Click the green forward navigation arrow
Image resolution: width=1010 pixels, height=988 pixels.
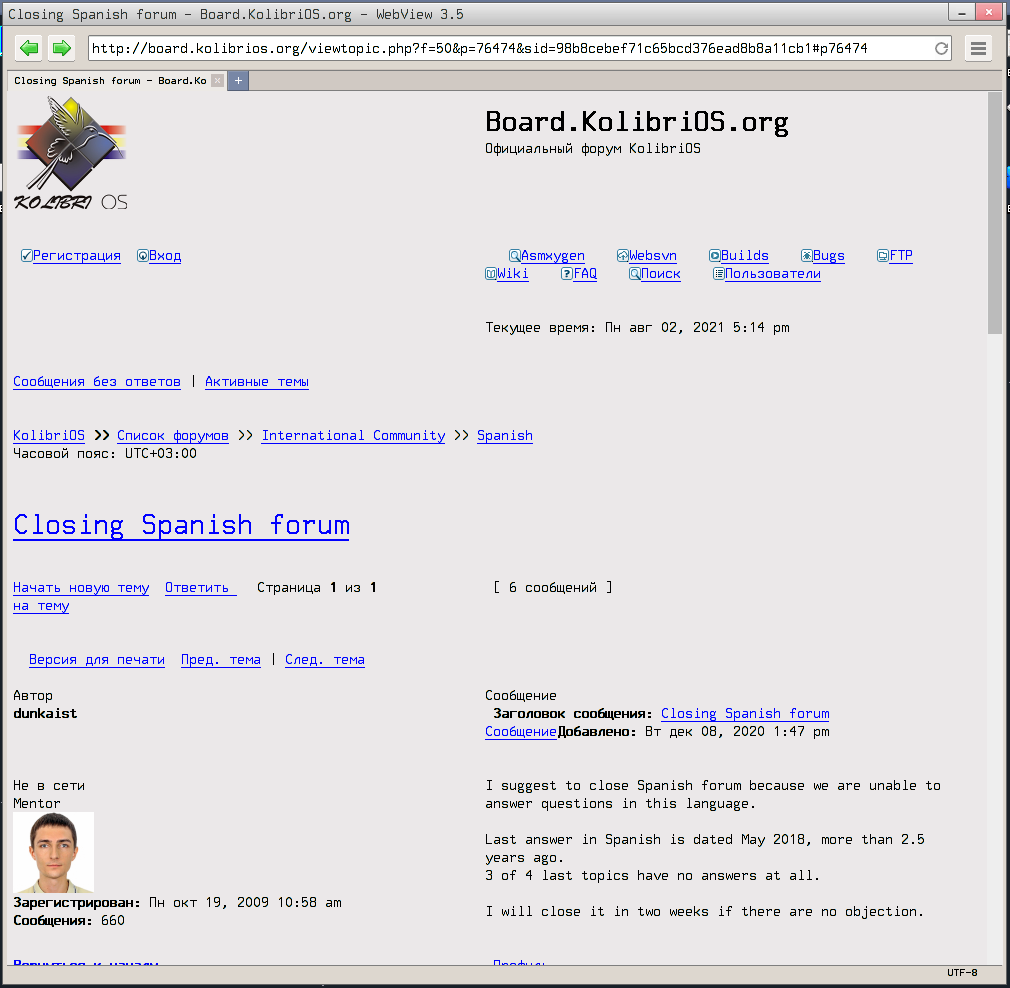[x=61, y=47]
